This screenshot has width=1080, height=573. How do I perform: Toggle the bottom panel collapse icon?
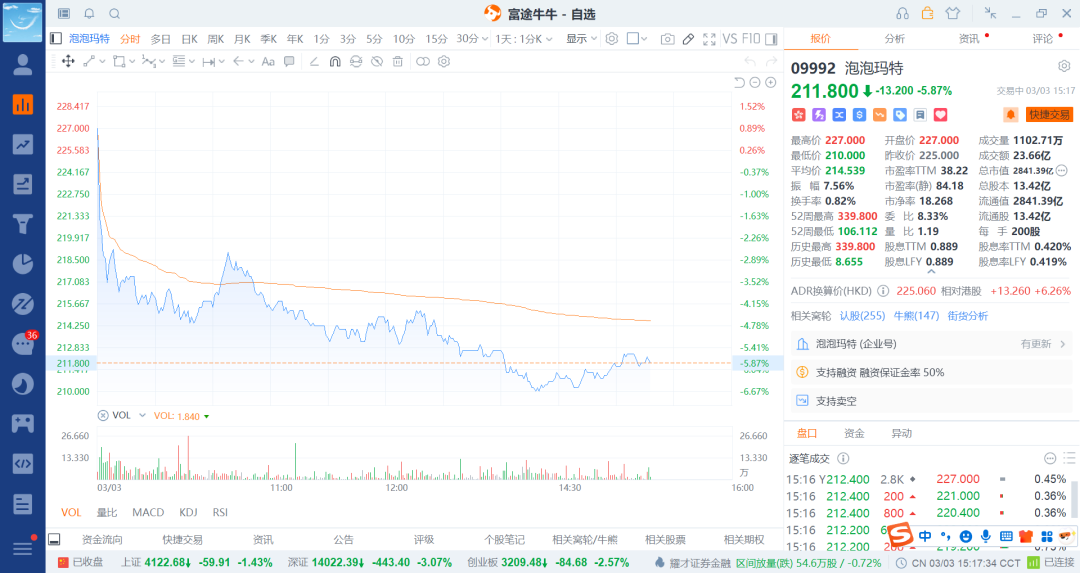(54, 539)
